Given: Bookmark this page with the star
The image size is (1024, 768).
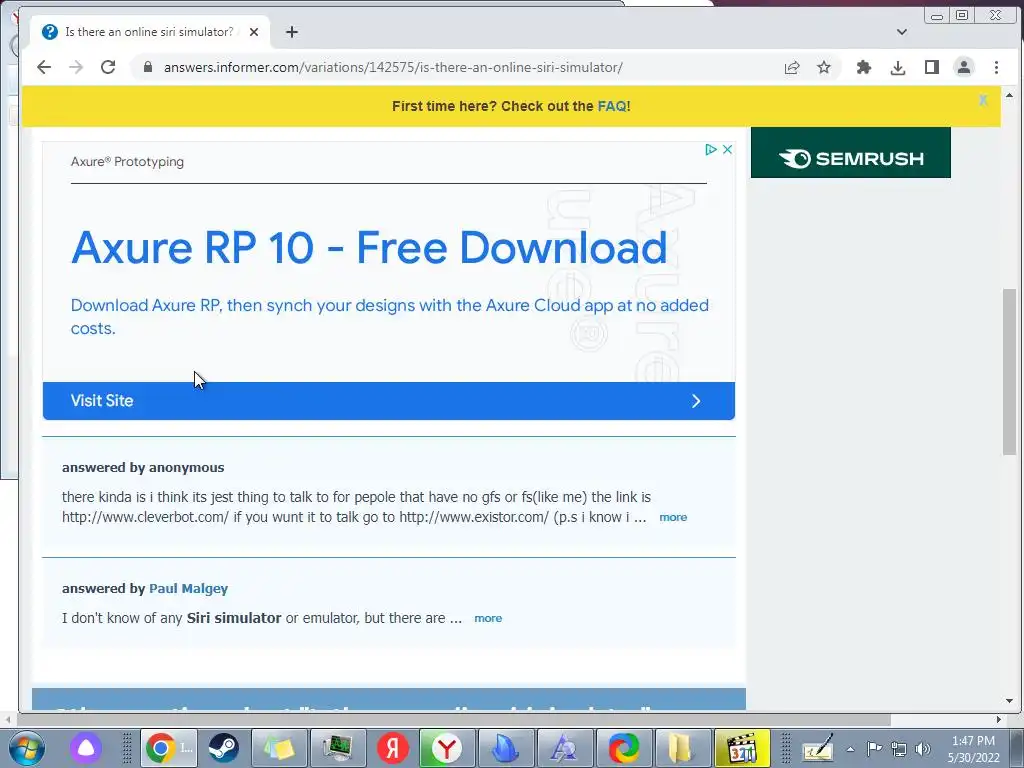Looking at the screenshot, I should (824, 67).
